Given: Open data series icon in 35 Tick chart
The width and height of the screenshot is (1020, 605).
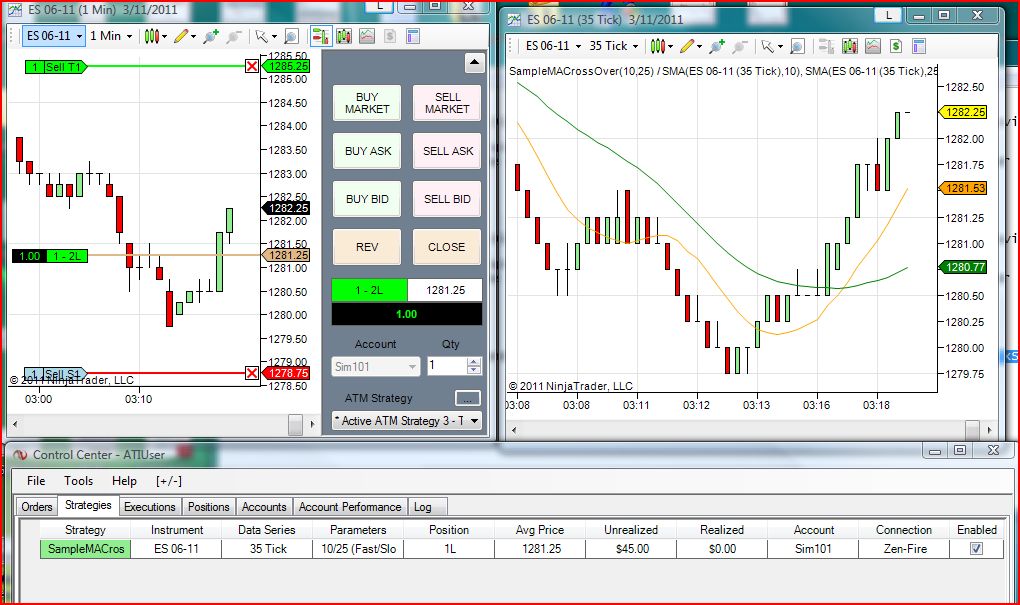Looking at the screenshot, I should click(x=850, y=46).
